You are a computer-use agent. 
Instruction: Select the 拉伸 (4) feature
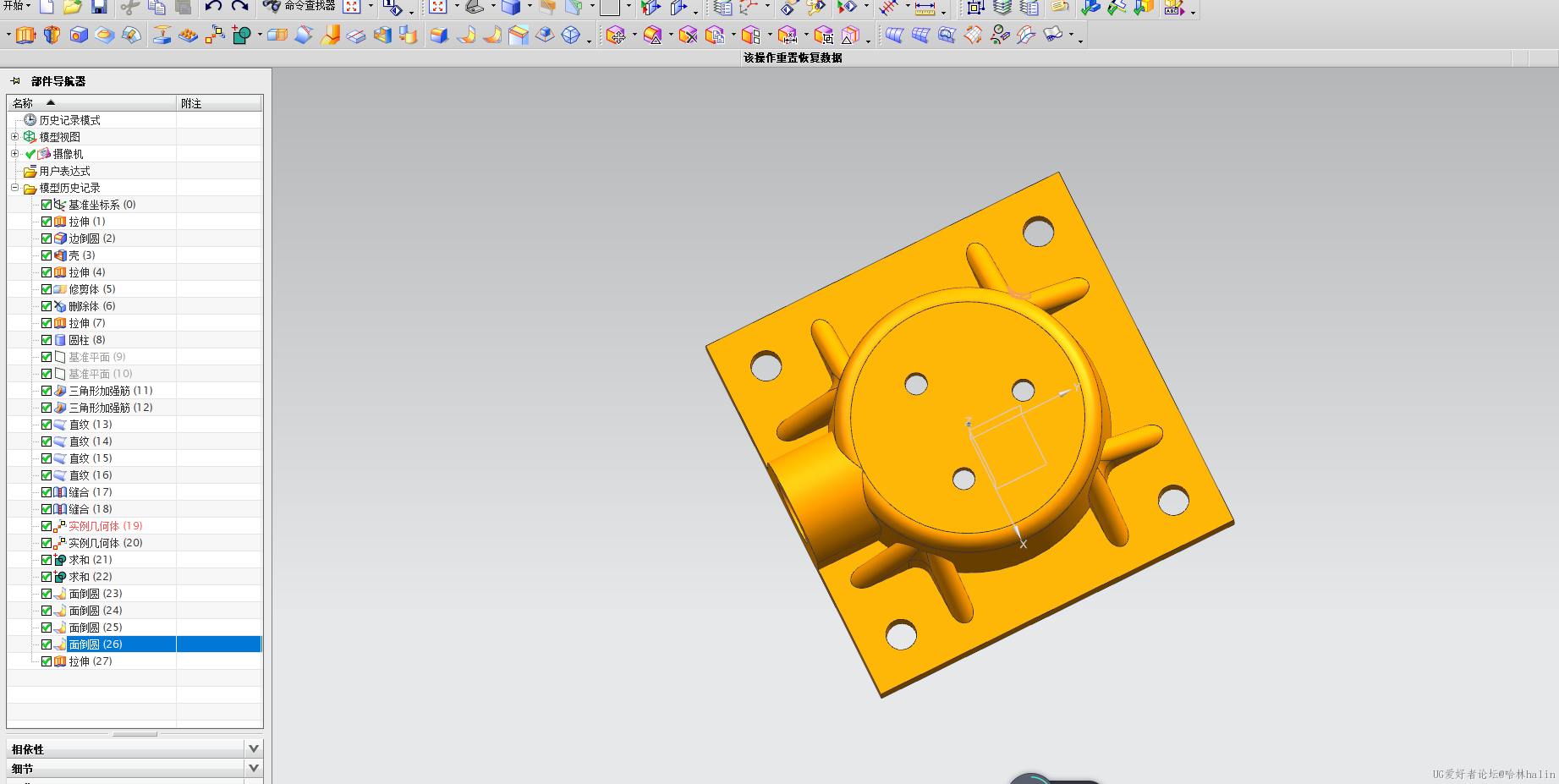(x=87, y=272)
